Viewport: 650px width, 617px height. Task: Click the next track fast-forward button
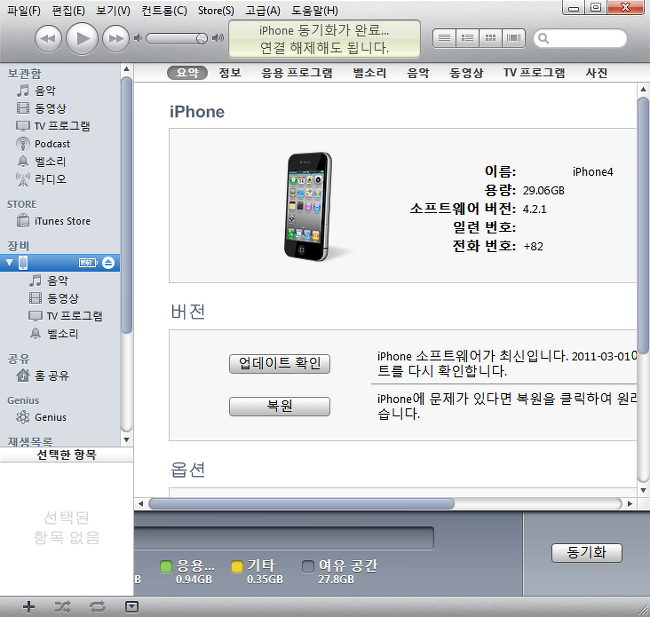[x=116, y=39]
